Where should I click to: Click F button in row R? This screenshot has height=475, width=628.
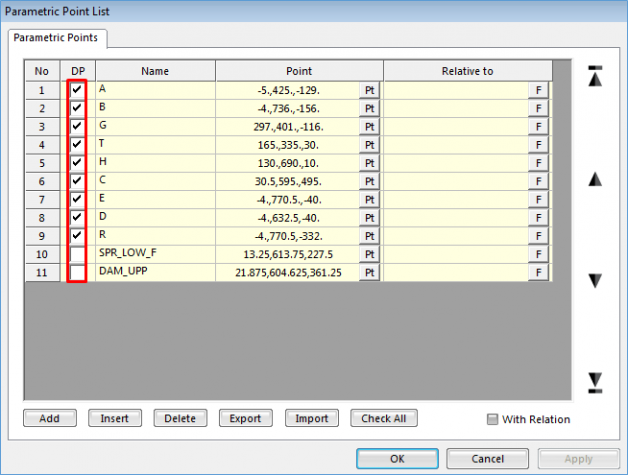click(538, 236)
